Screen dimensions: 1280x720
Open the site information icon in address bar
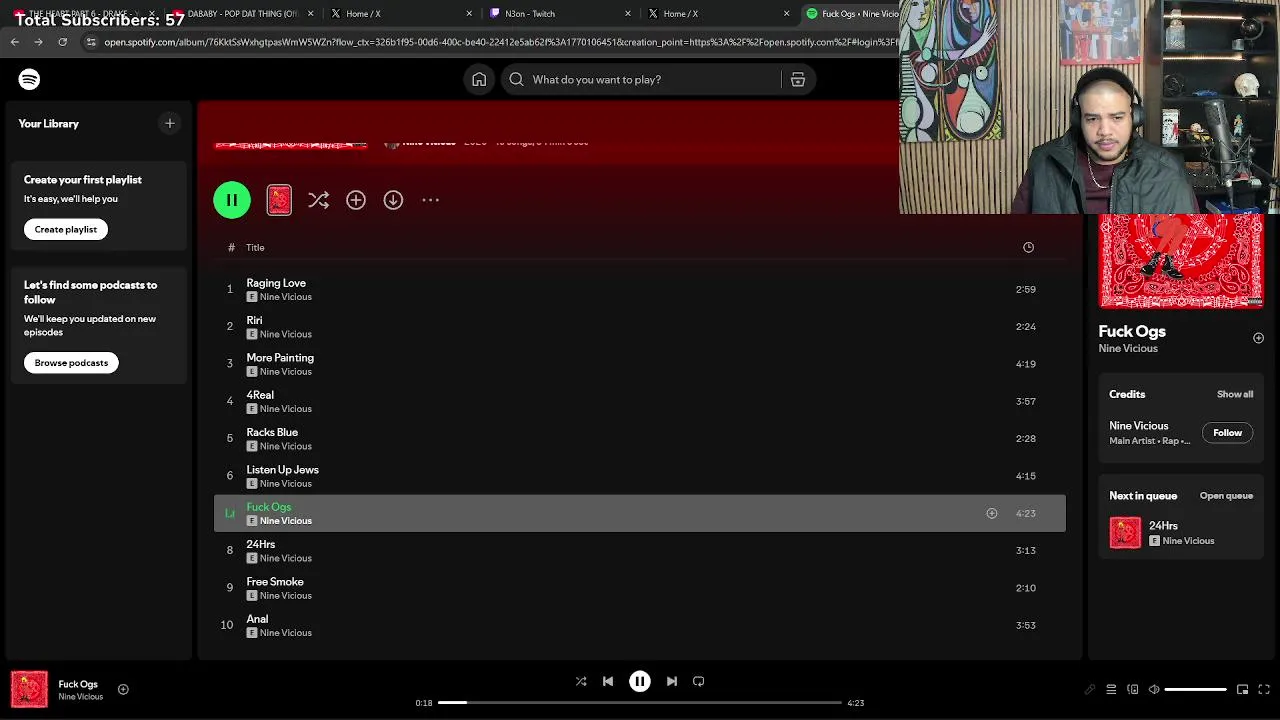(91, 42)
